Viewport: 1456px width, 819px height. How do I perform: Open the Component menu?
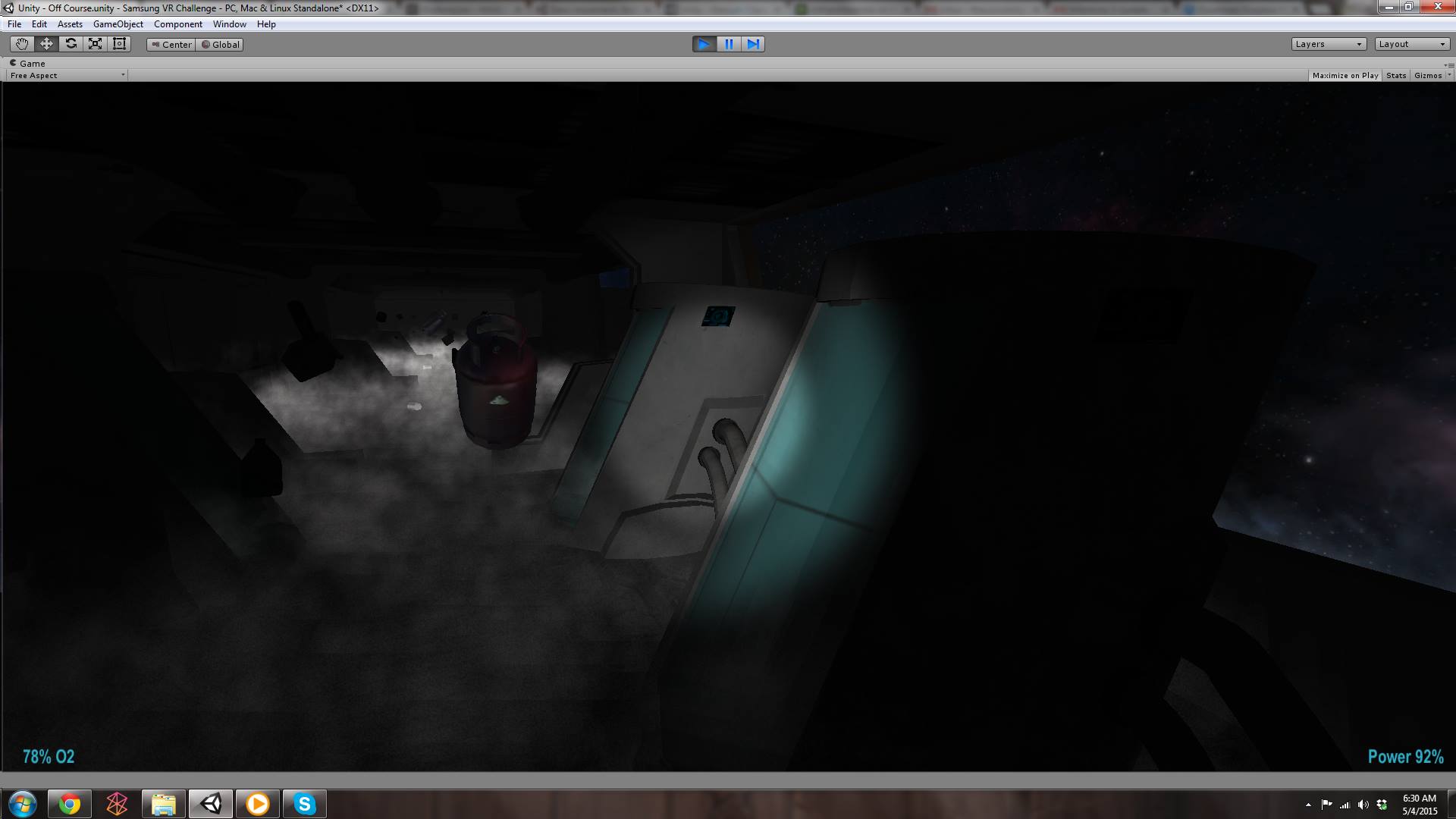point(177,24)
